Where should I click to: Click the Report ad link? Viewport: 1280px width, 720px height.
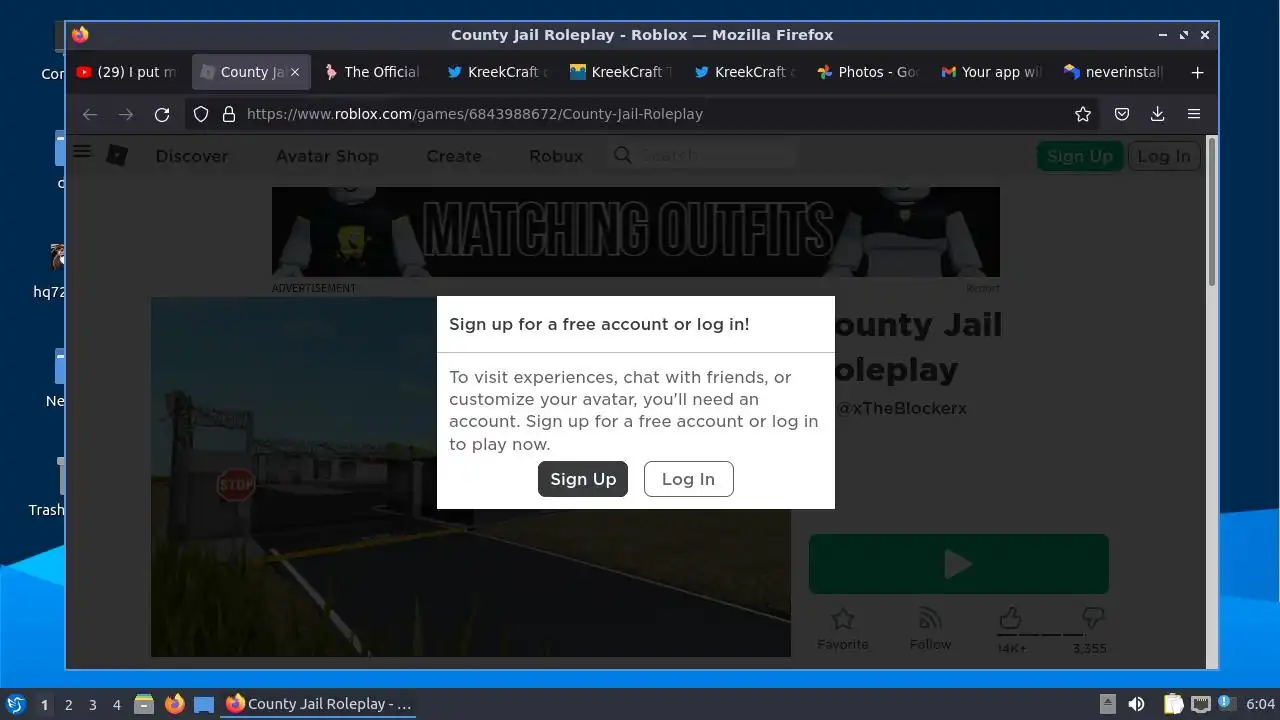point(983,288)
